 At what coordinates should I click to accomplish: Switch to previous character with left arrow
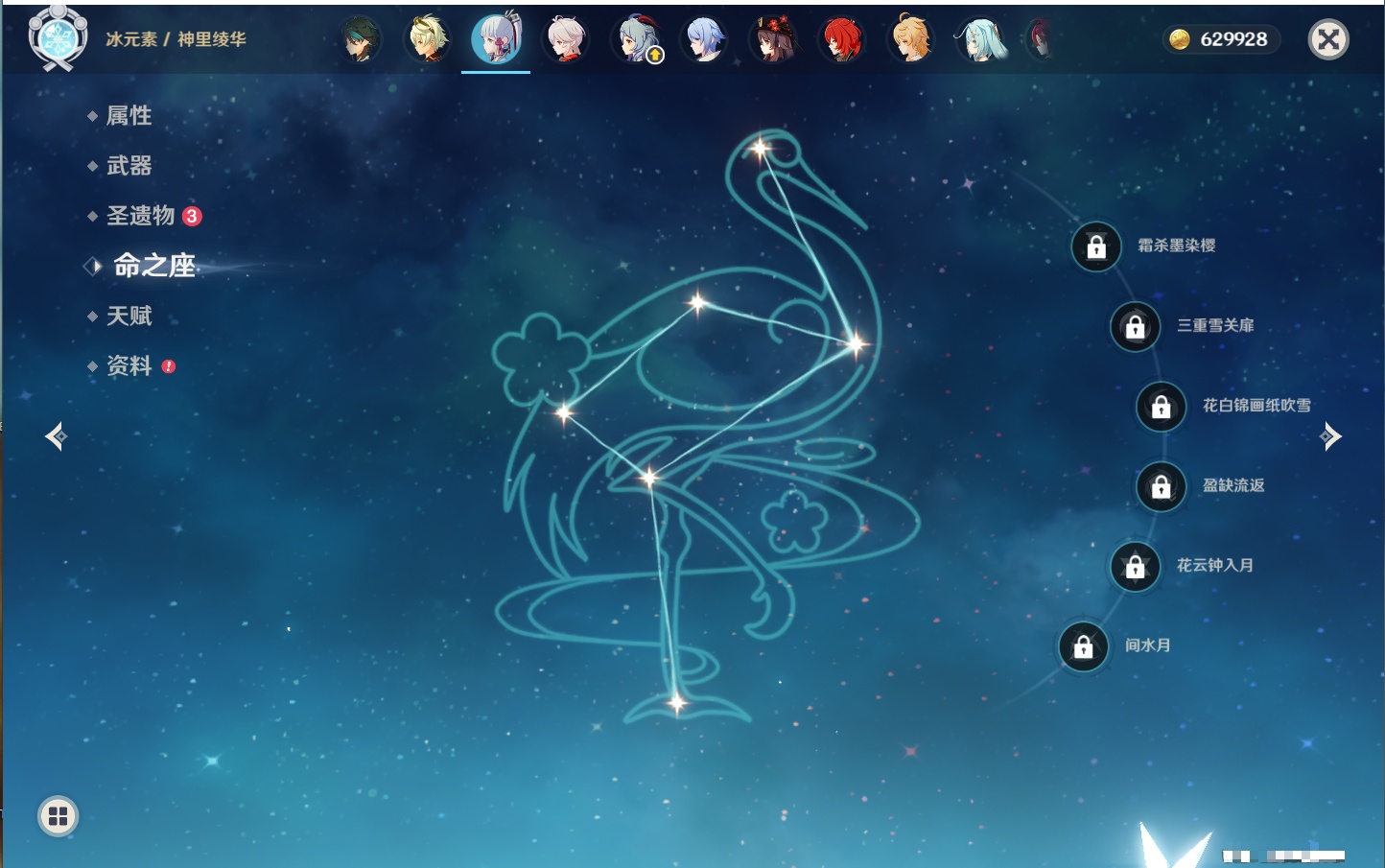tap(56, 436)
